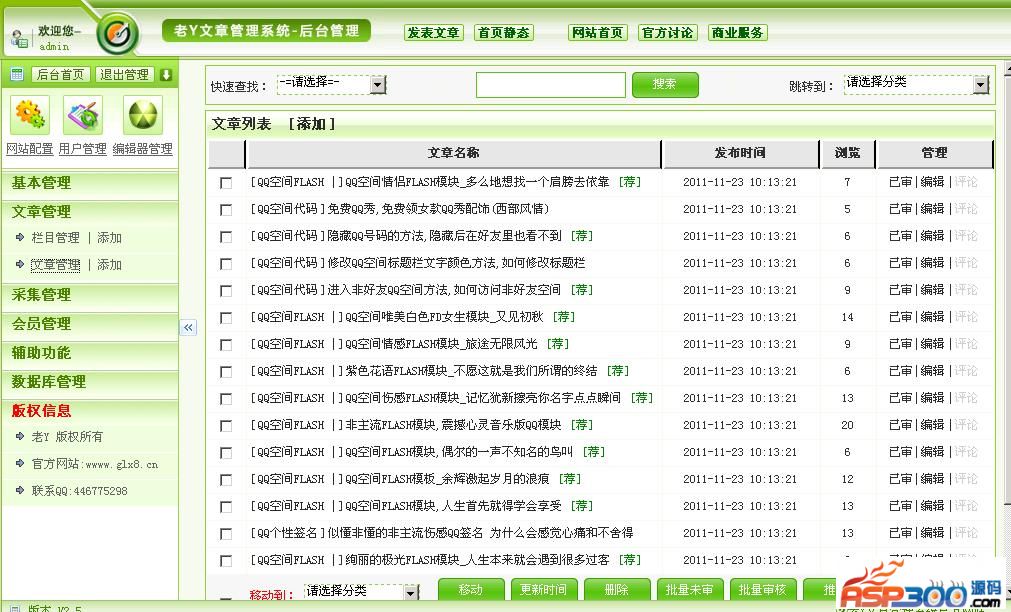Click the 批量审核 button
The width and height of the screenshot is (1011, 612).
tap(762, 589)
